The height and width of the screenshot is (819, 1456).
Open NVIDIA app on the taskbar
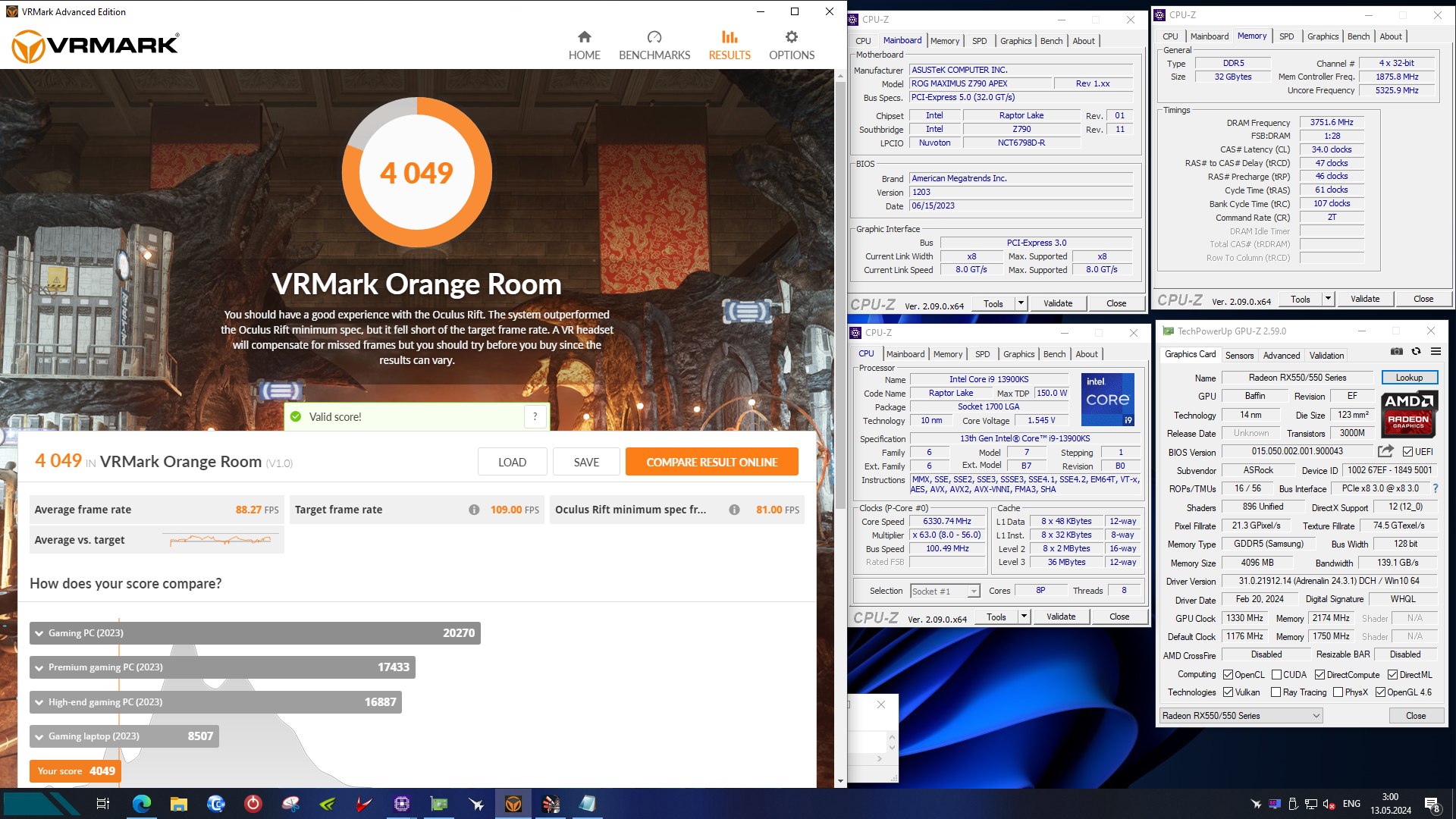[328, 804]
